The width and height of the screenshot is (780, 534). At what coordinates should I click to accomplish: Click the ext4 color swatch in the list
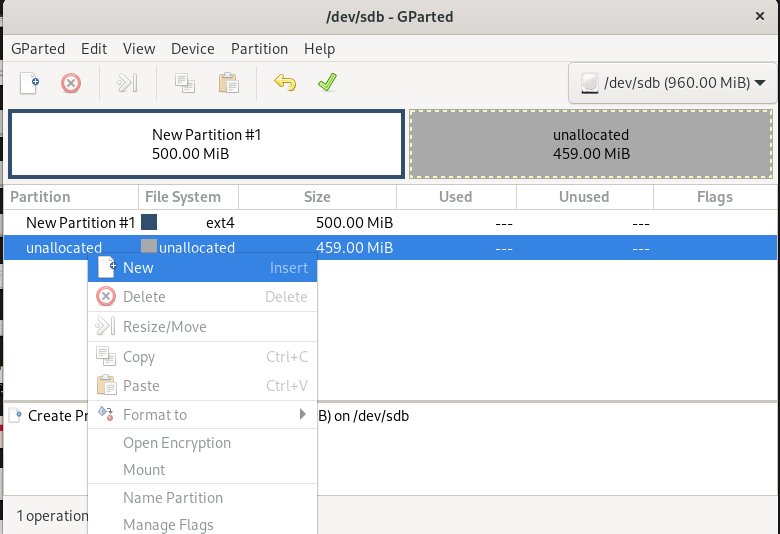click(149, 222)
